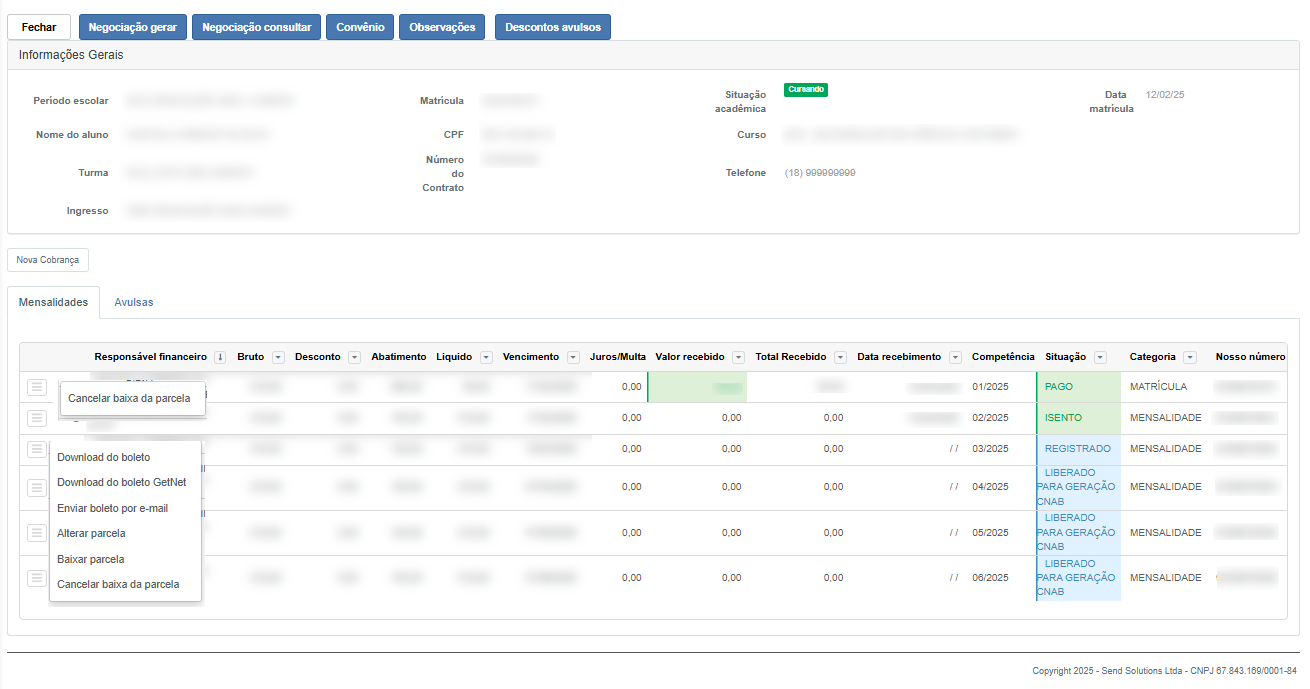Open the actions menu icon for the 05/2025 row
This screenshot has width=1310, height=689.
pos(37,533)
